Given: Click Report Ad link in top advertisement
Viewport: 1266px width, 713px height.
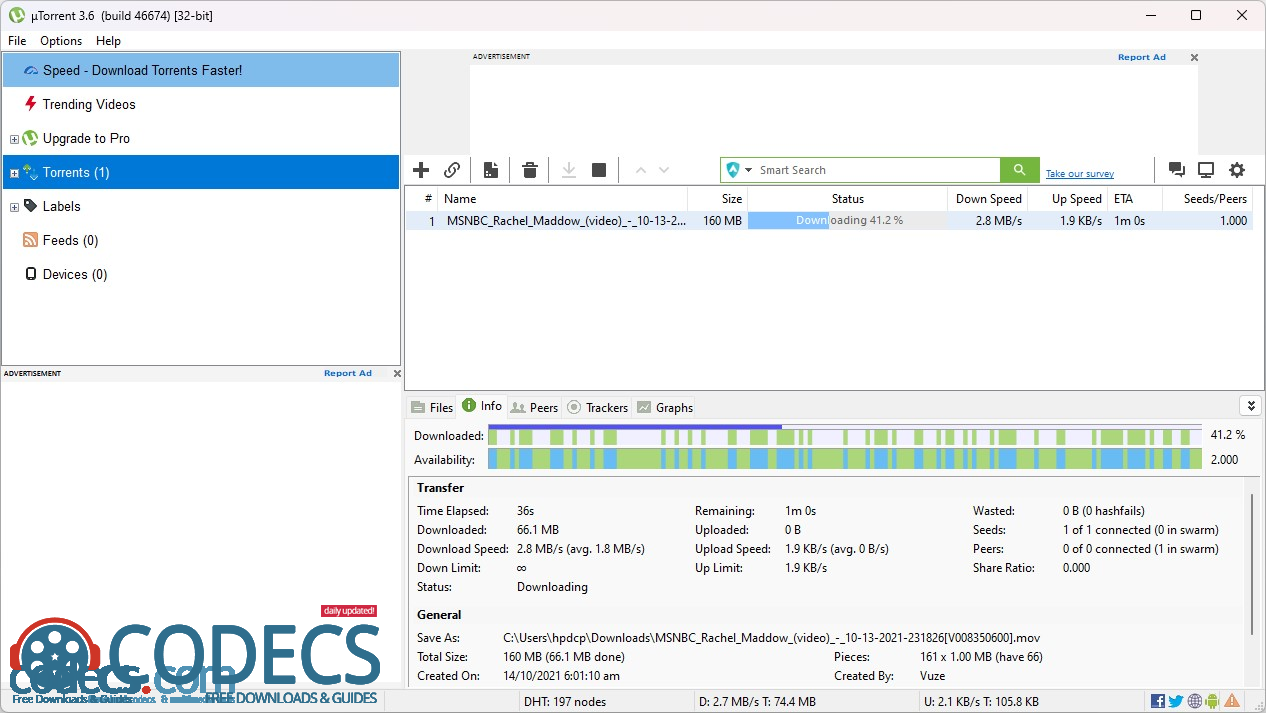Looking at the screenshot, I should click(1142, 57).
